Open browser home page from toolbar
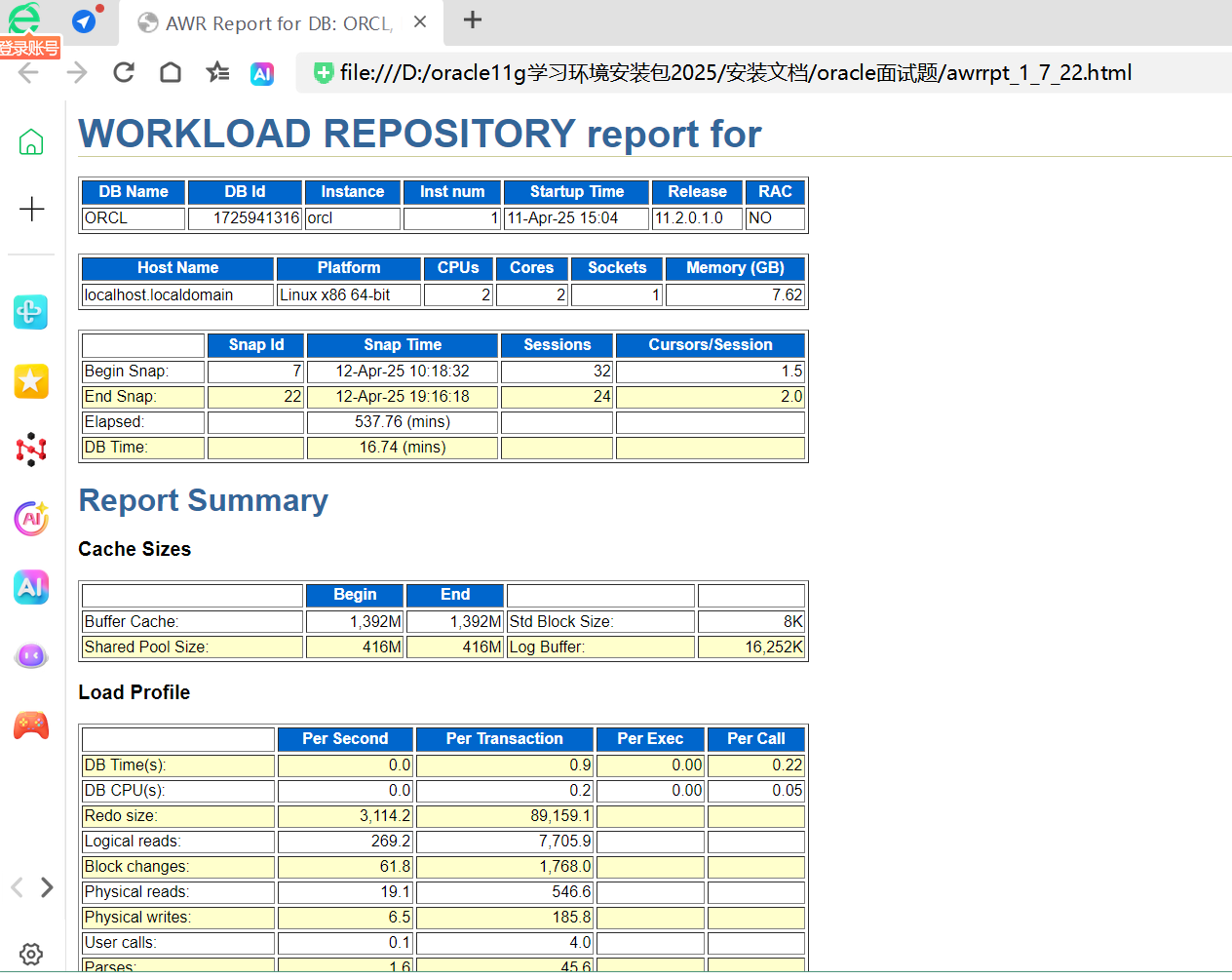This screenshot has width=1232, height=980. (x=171, y=72)
